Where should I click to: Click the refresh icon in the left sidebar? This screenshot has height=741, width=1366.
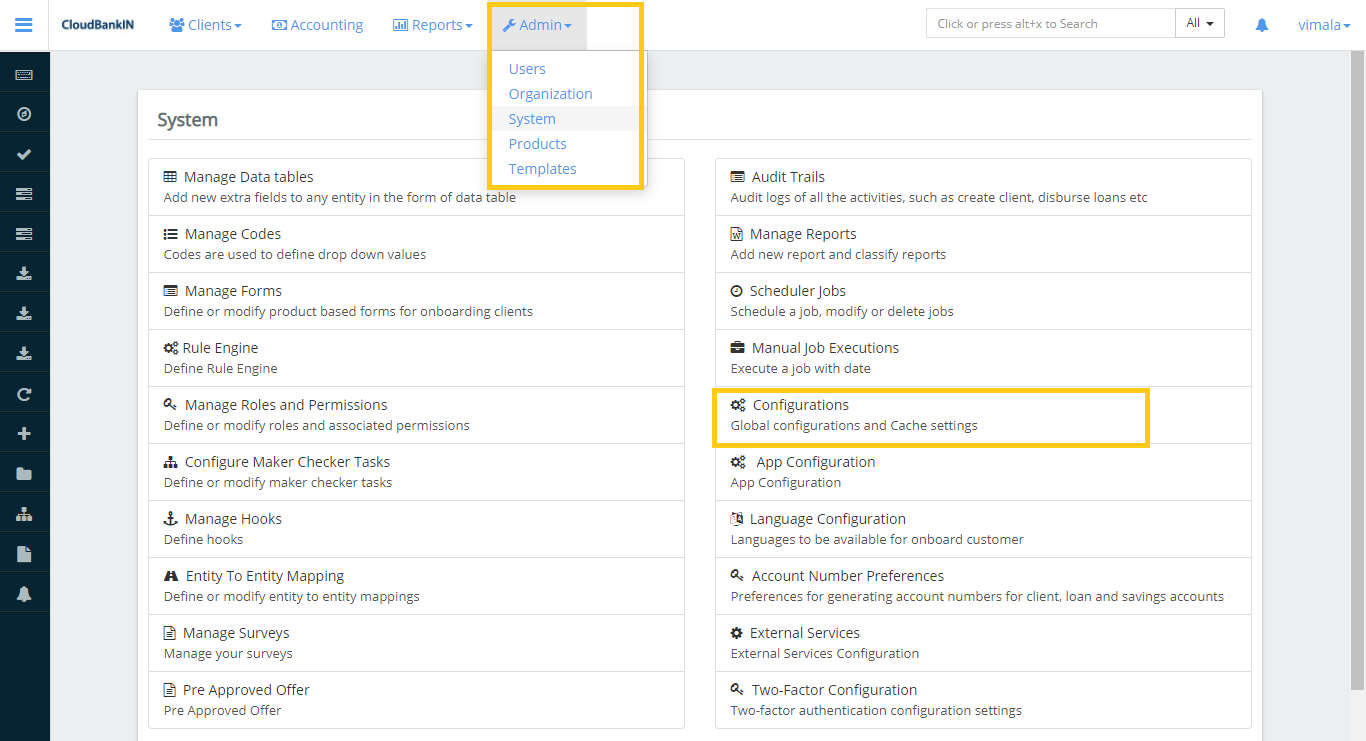24,391
